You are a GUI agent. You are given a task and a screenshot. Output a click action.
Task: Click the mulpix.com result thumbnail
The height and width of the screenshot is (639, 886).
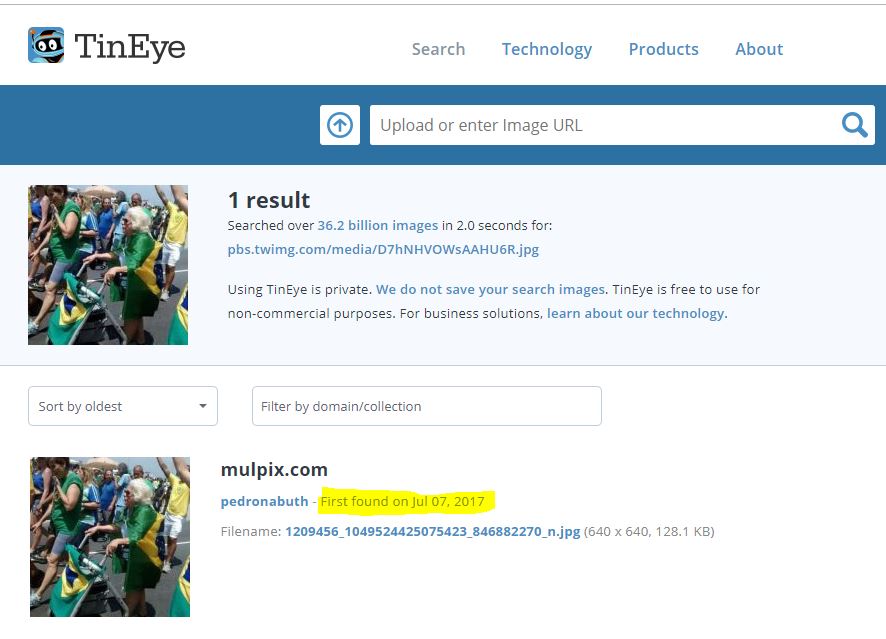point(110,537)
